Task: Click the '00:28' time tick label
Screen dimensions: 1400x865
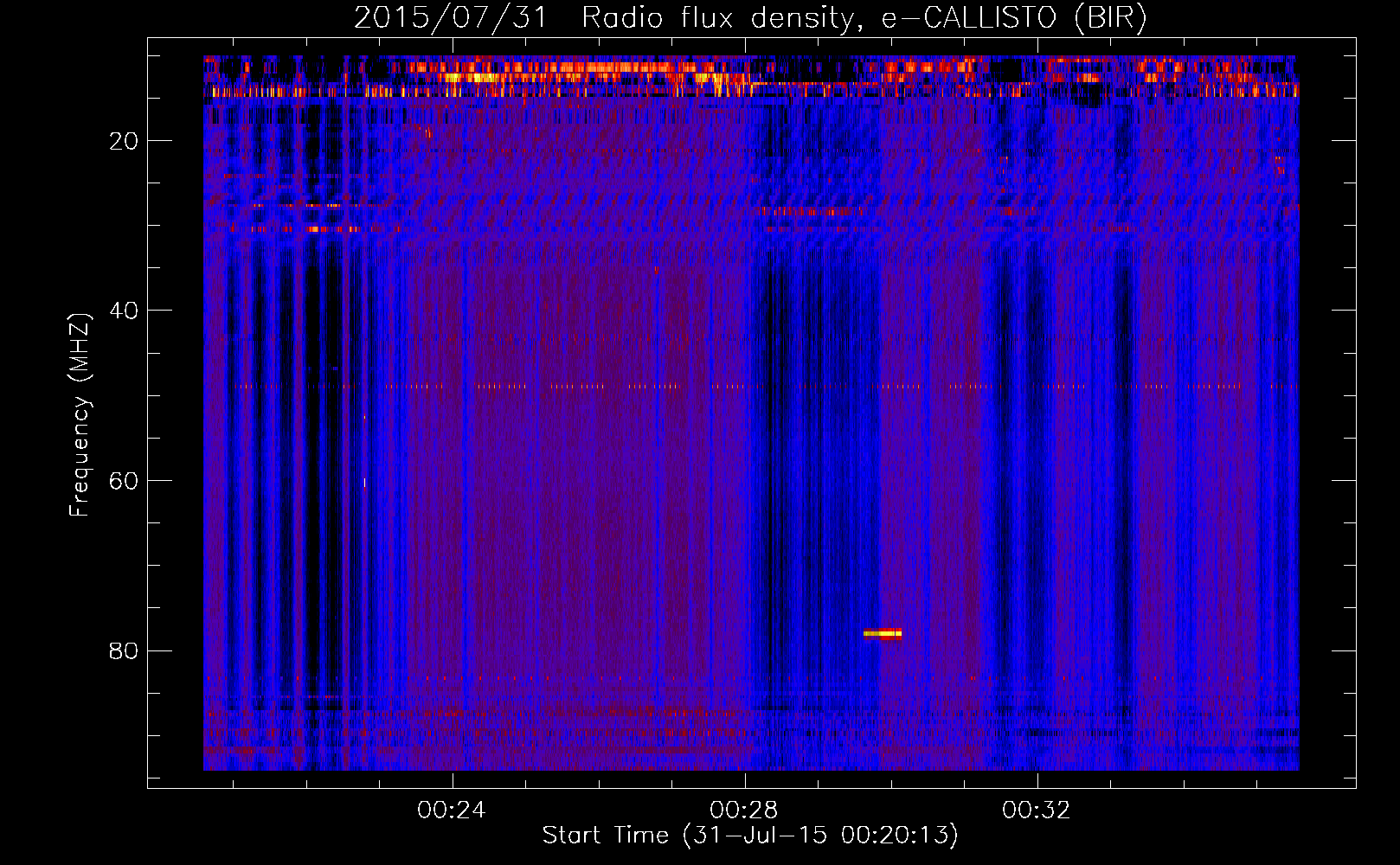Action: [744, 811]
